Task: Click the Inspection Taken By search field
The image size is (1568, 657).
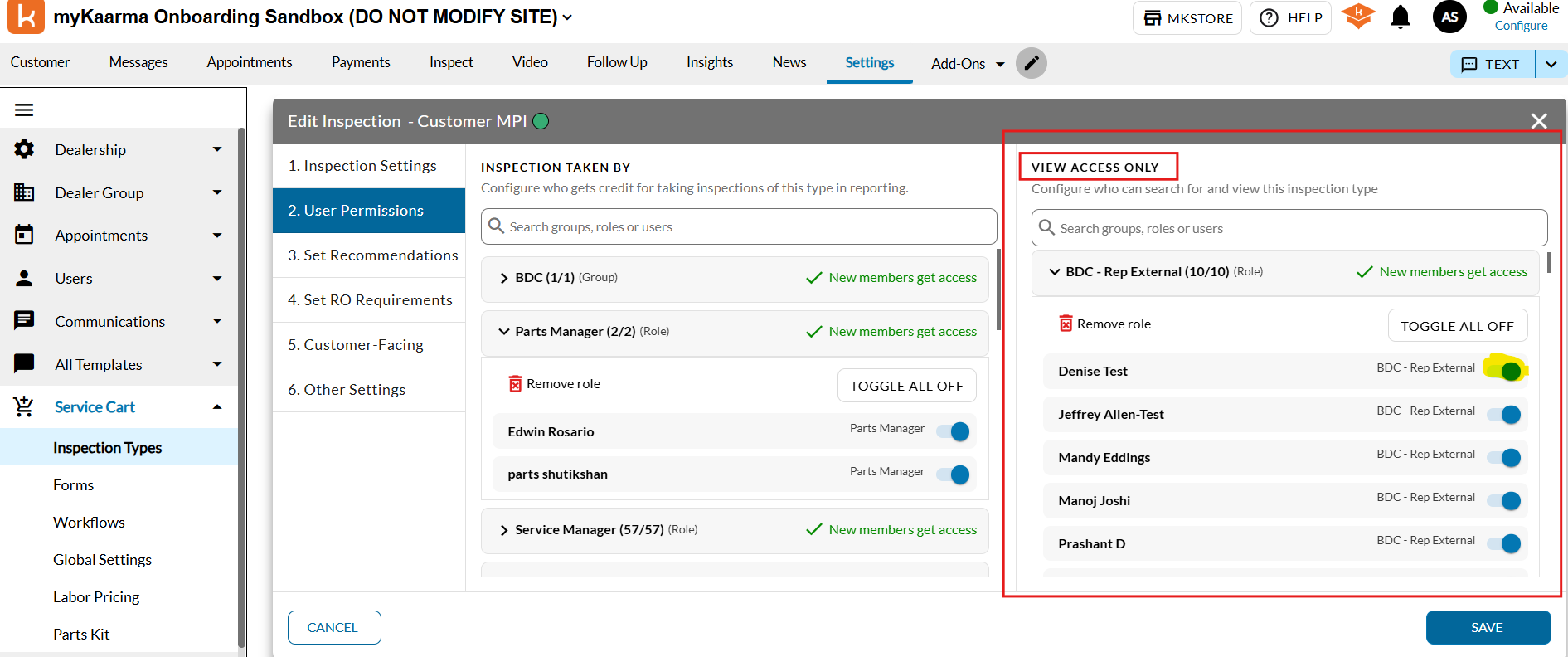Action: 739,226
